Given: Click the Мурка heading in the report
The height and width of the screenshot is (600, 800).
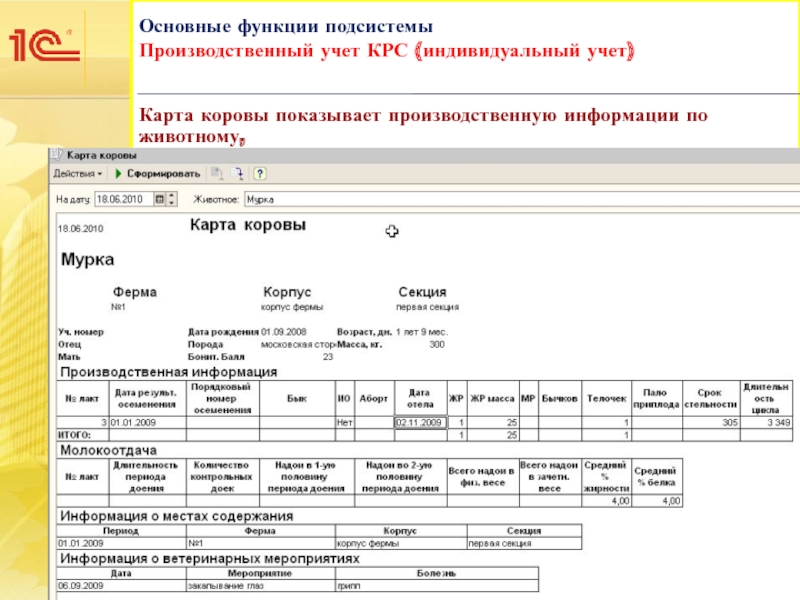Looking at the screenshot, I should point(87,259).
